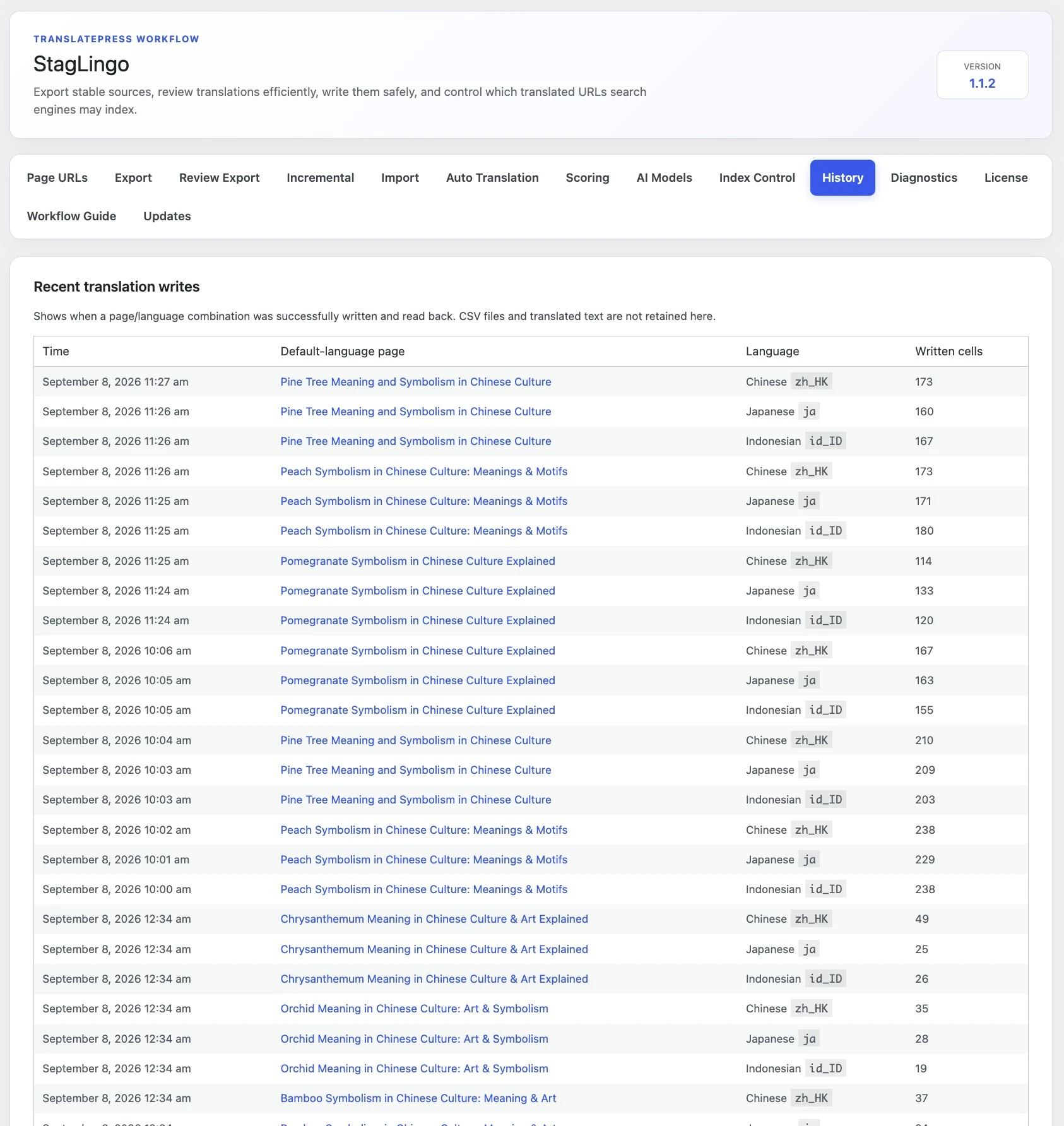Image resolution: width=1064 pixels, height=1126 pixels.
Task: Go to the Updates tab
Action: click(x=167, y=216)
